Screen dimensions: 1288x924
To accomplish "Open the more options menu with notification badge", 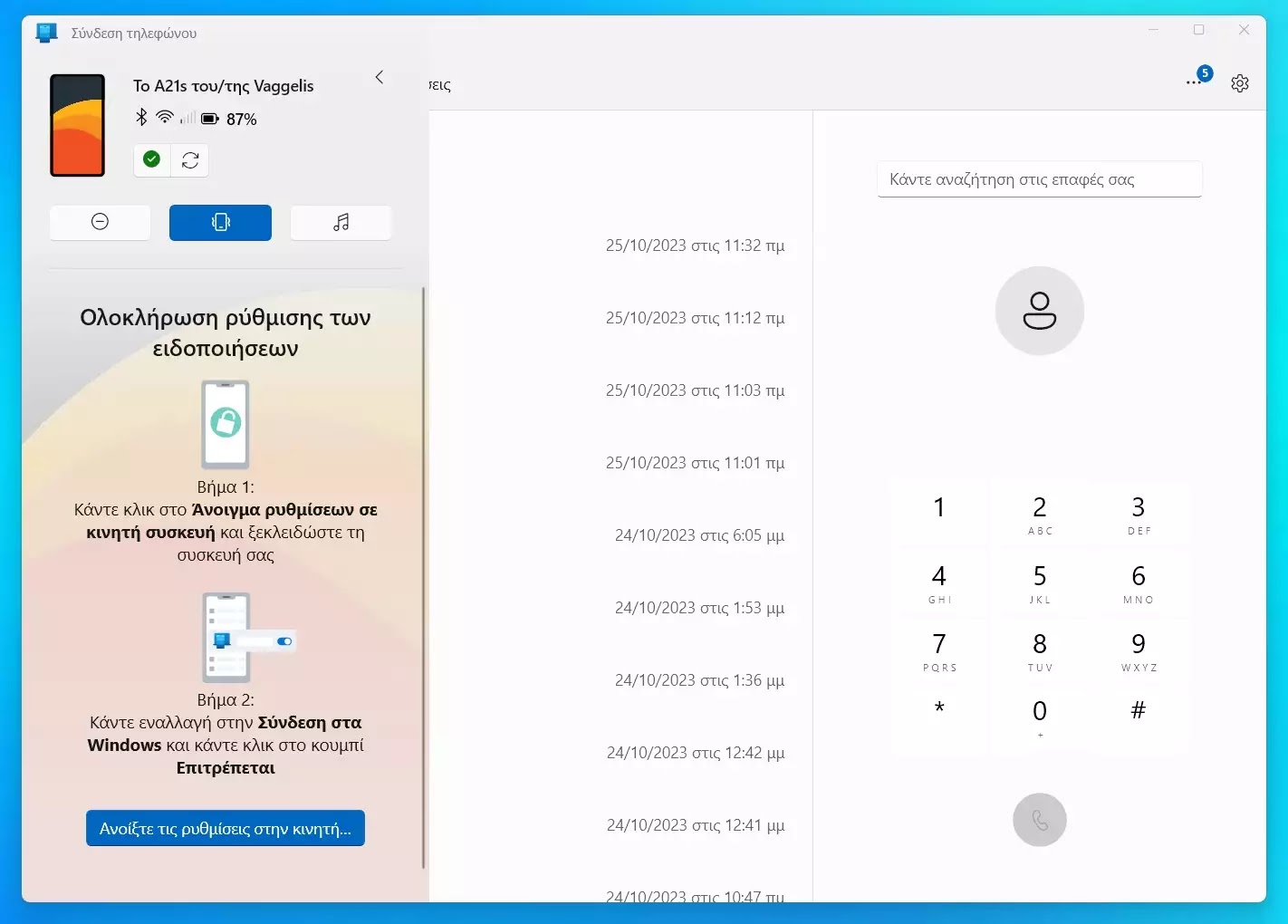I will [x=1197, y=79].
